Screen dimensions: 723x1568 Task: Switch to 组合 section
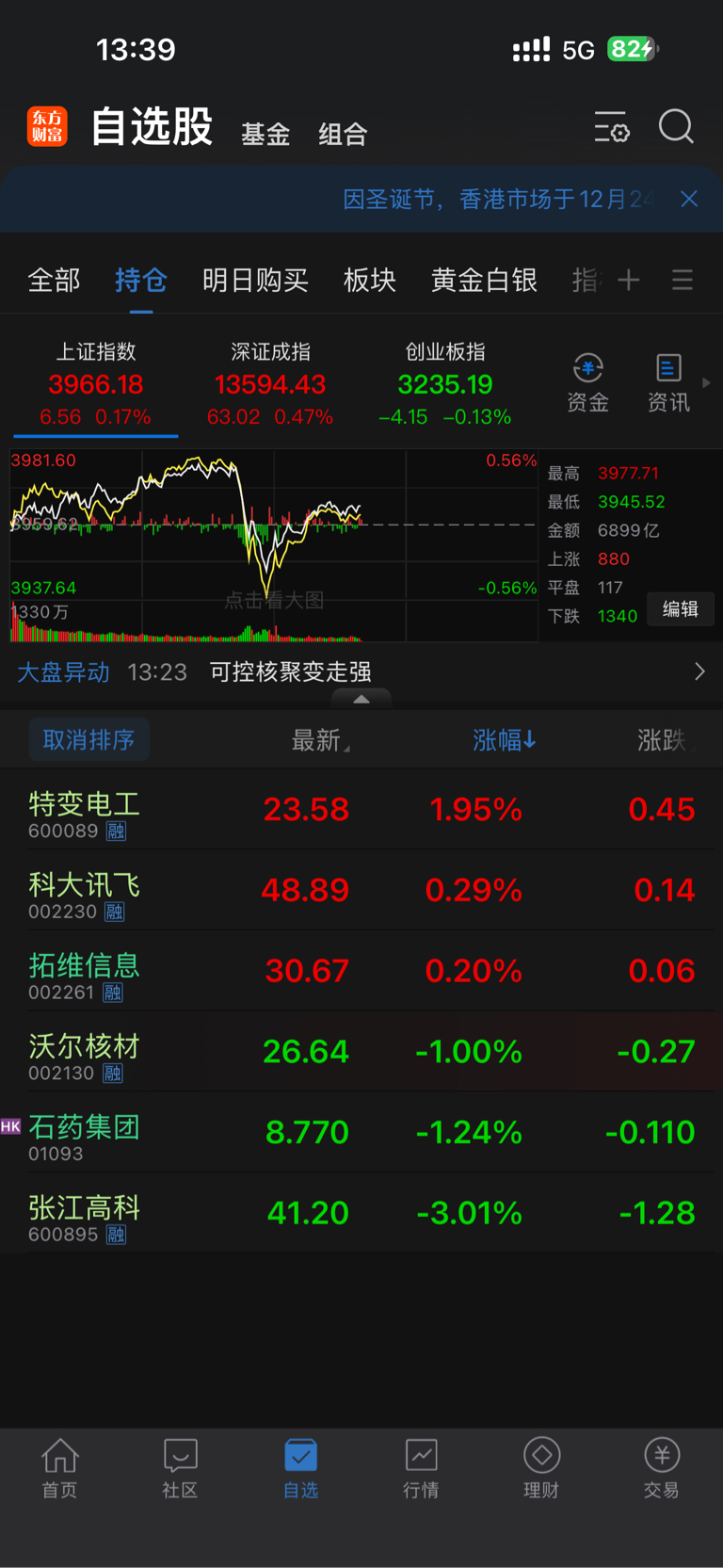(x=343, y=135)
